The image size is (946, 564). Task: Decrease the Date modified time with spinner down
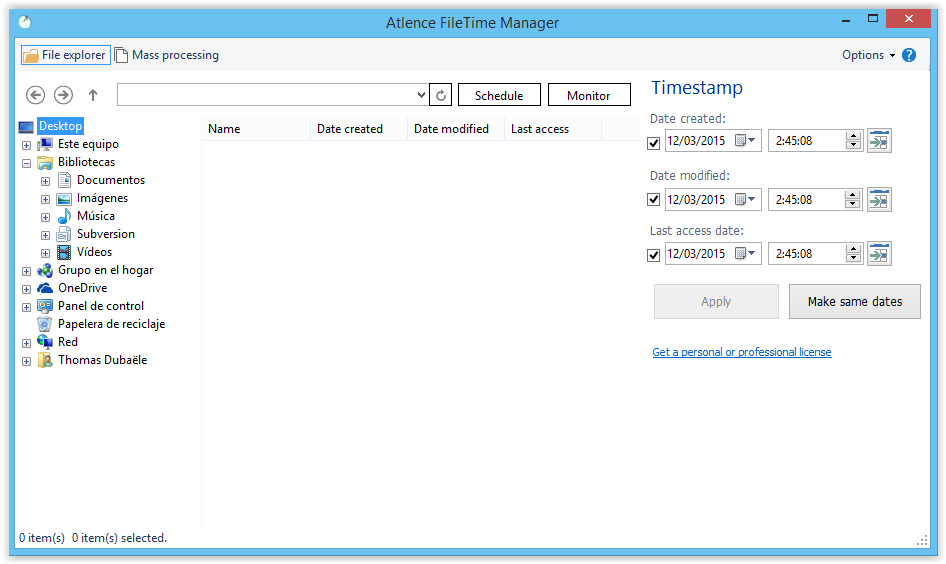(853, 204)
